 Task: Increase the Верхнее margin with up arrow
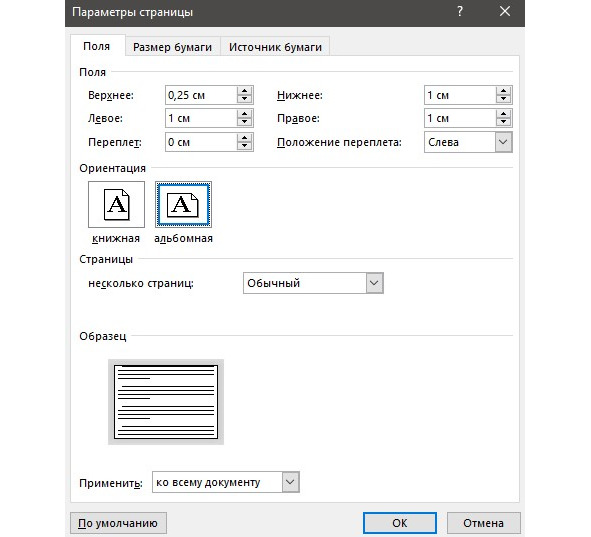point(245,91)
